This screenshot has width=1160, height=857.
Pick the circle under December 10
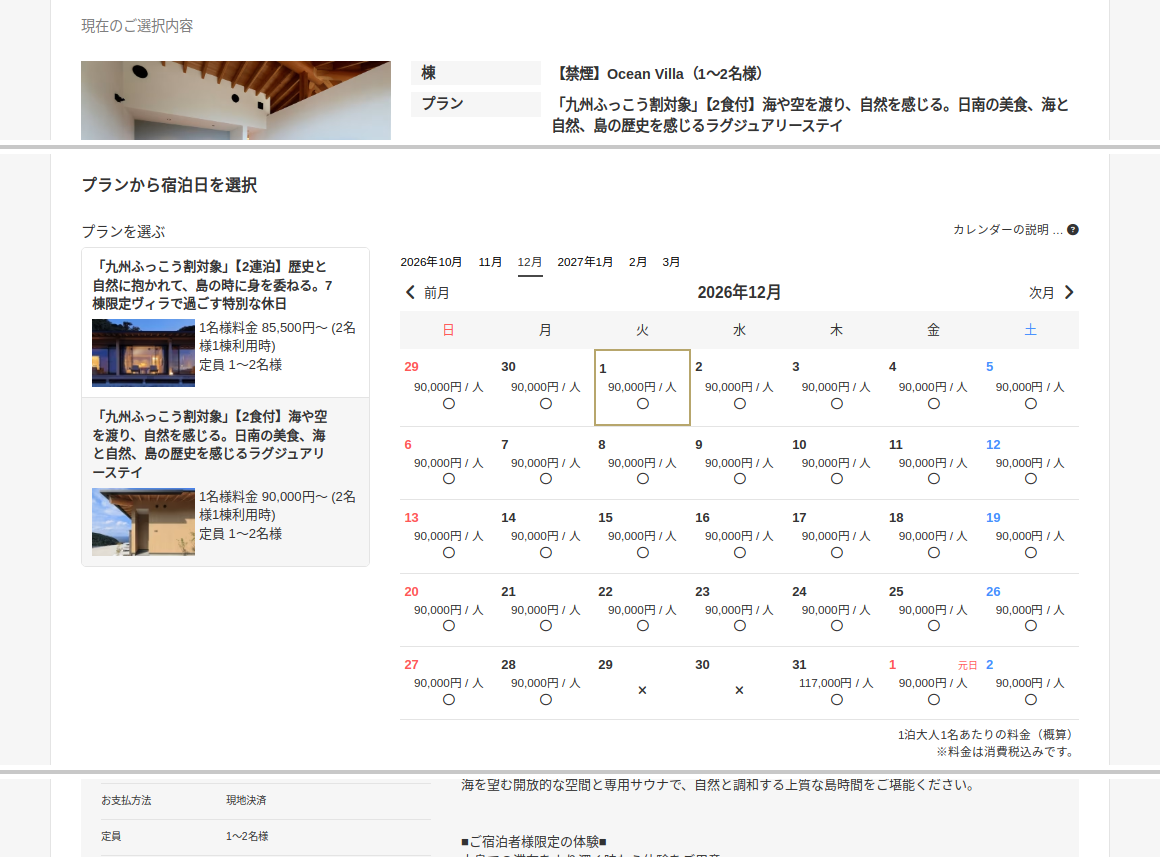click(x=837, y=479)
